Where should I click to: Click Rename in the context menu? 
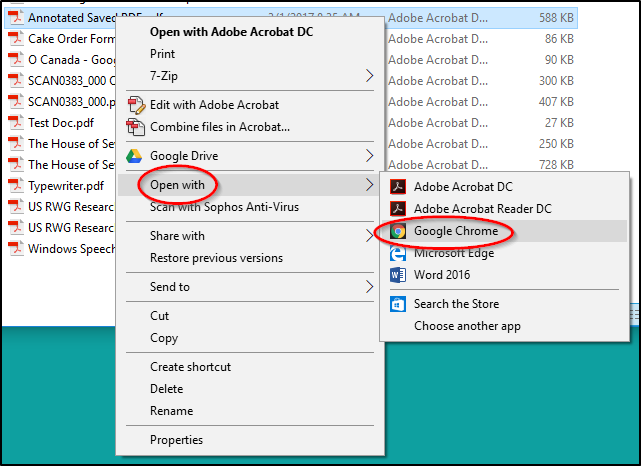171,411
